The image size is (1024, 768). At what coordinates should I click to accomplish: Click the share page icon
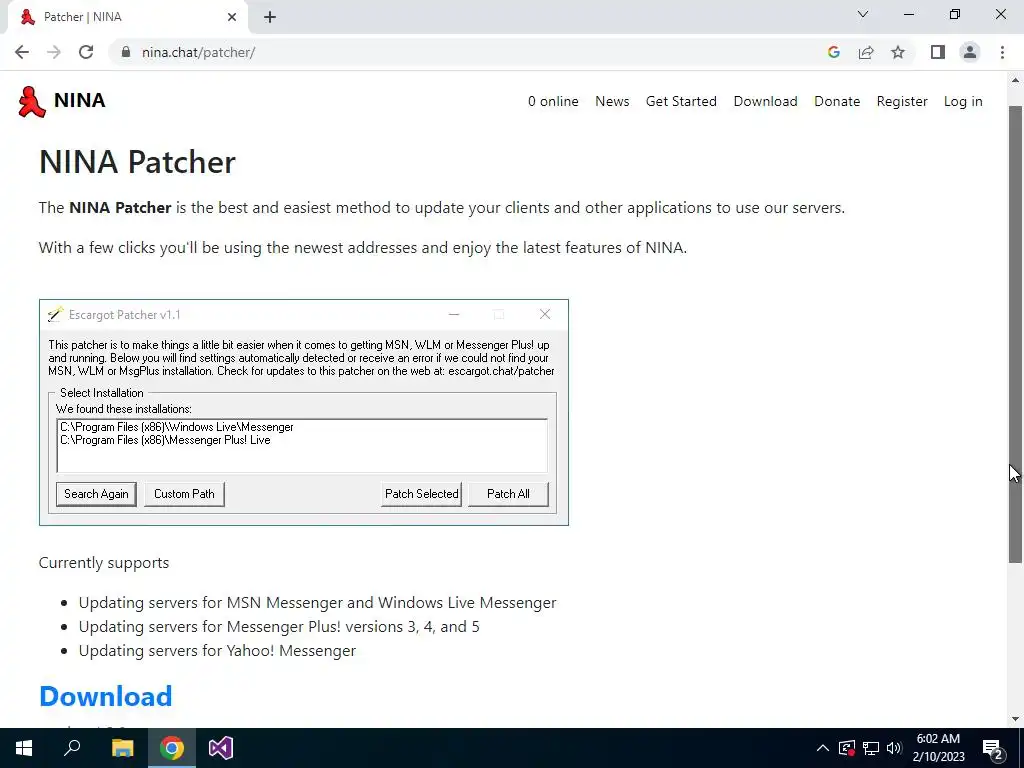click(866, 52)
